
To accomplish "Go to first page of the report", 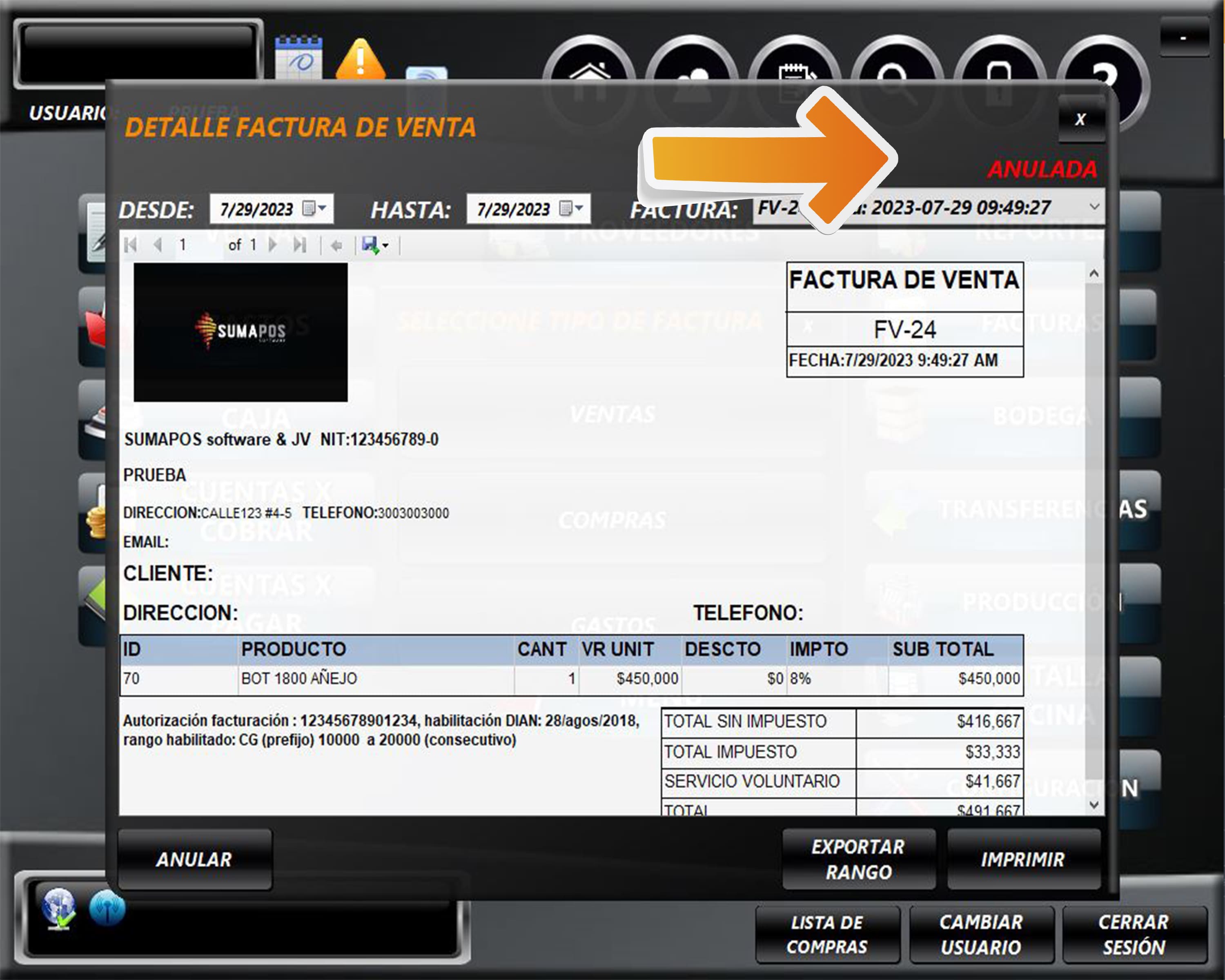I will point(131,245).
